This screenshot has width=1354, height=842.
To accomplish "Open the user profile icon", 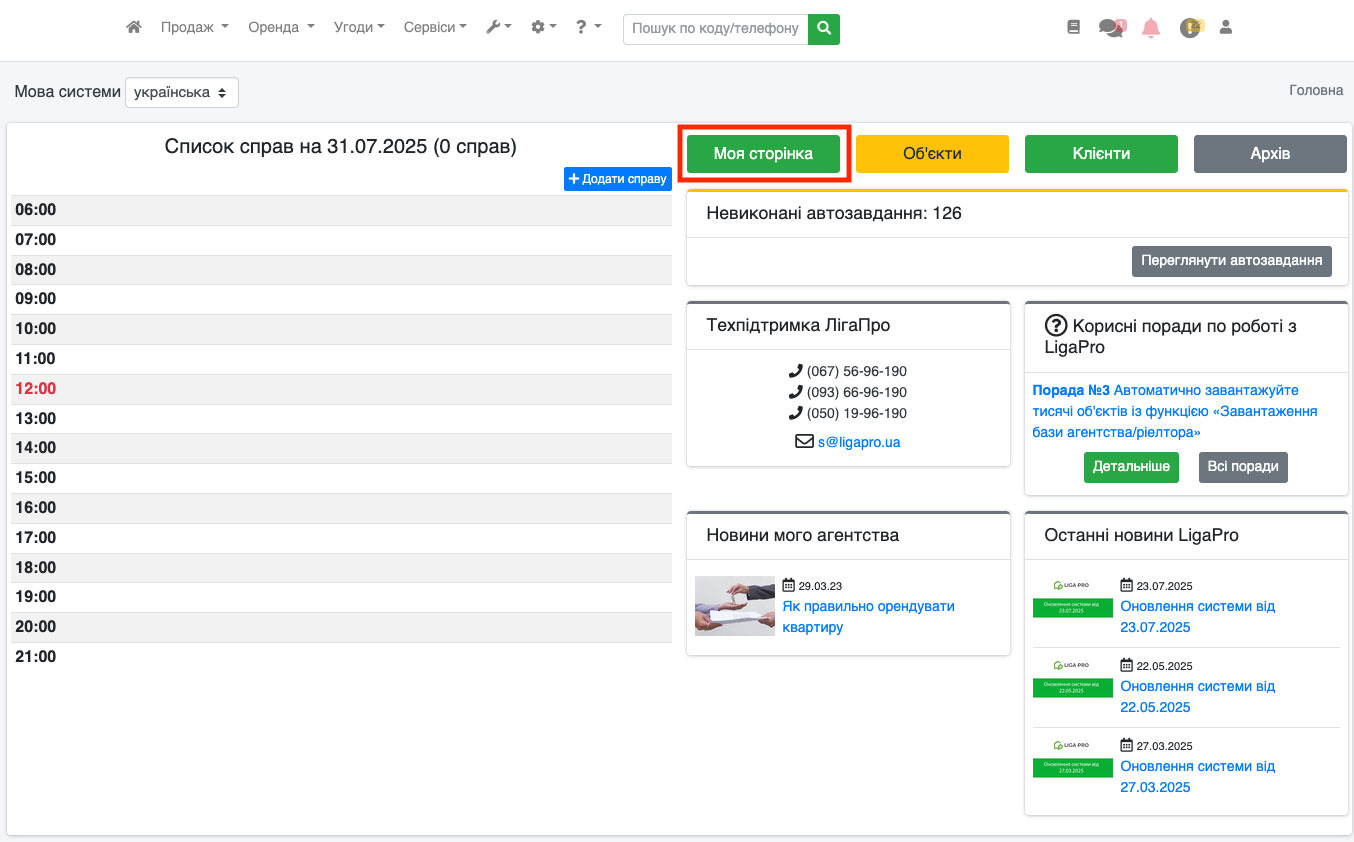I will [1226, 28].
